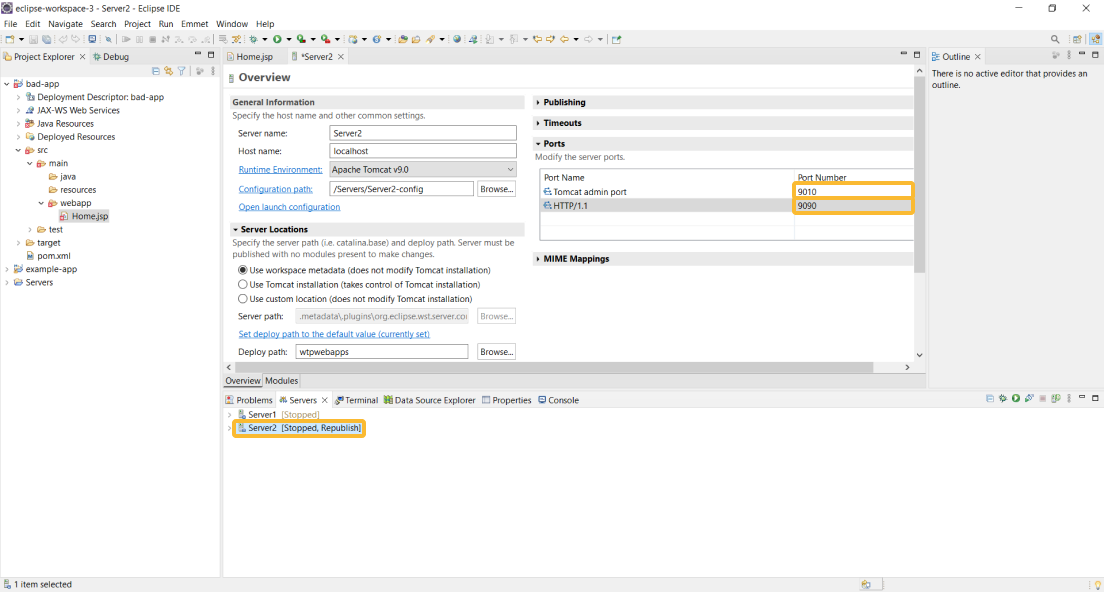Expand the example-app project
Image resolution: width=1104 pixels, height=592 pixels.
click(x=7, y=269)
